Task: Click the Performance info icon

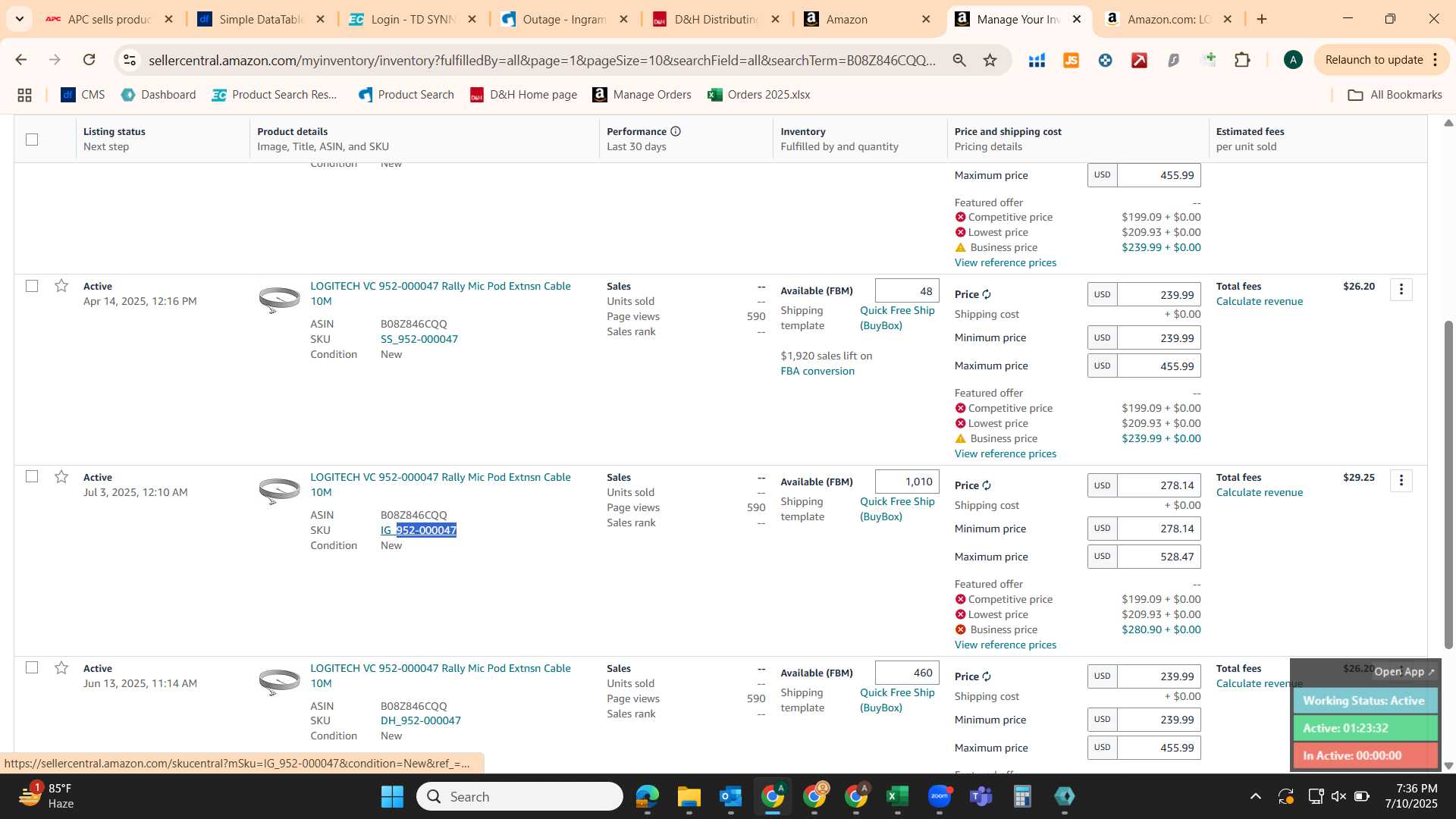Action: coord(676,131)
